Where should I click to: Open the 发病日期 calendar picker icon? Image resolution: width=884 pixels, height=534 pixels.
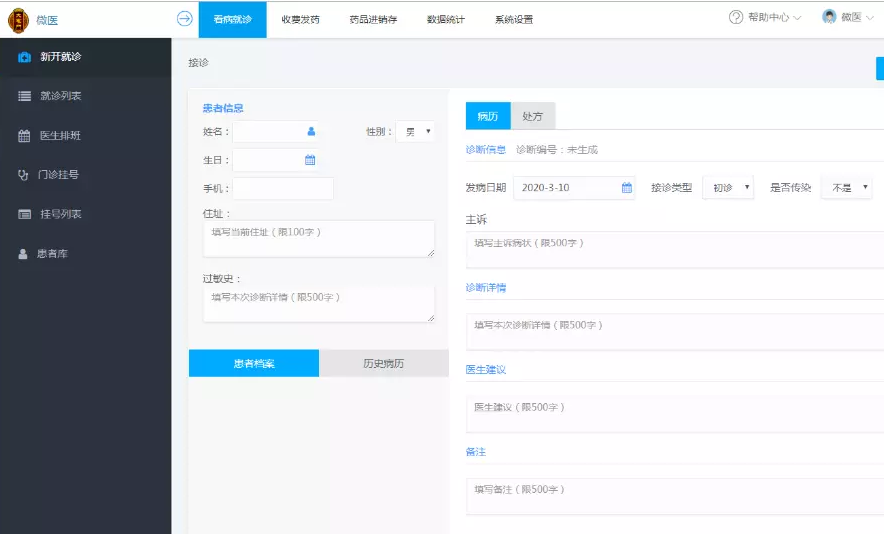point(627,188)
